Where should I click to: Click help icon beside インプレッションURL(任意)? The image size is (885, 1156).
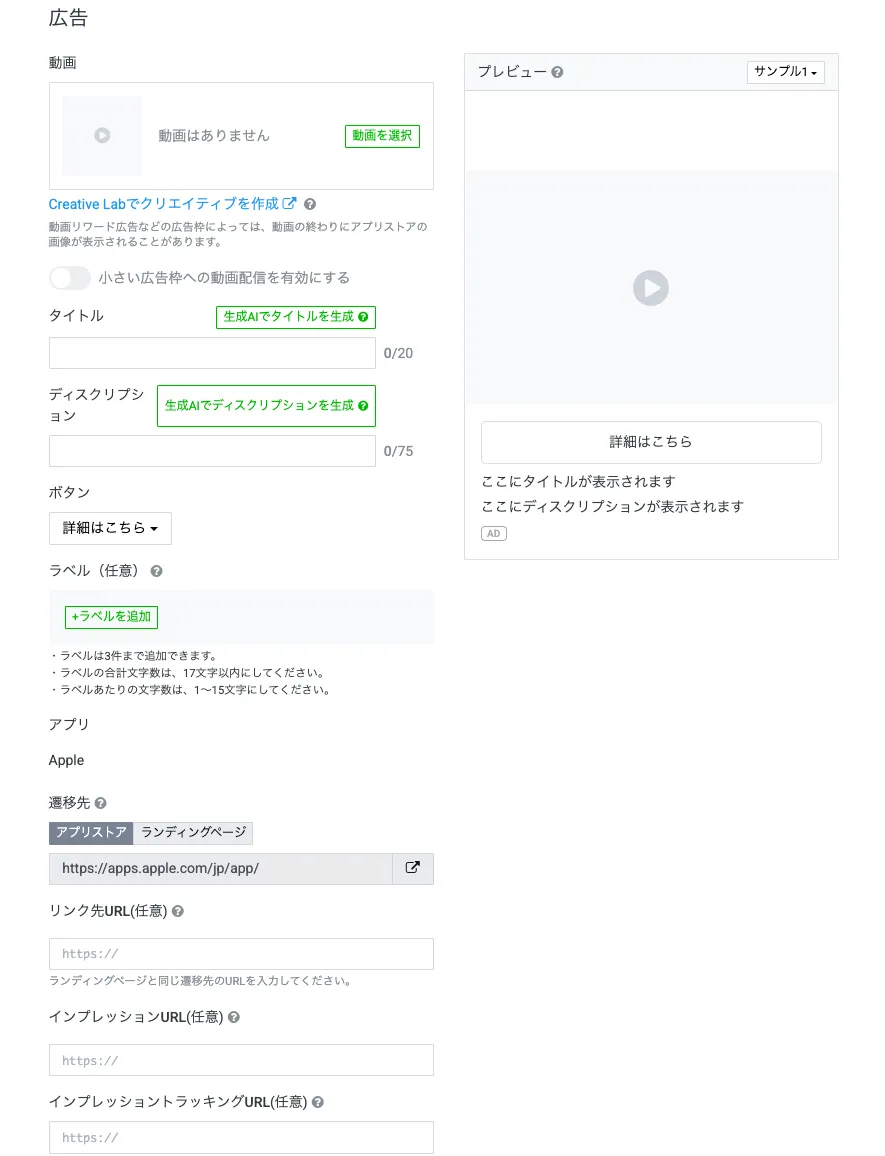(x=234, y=1017)
